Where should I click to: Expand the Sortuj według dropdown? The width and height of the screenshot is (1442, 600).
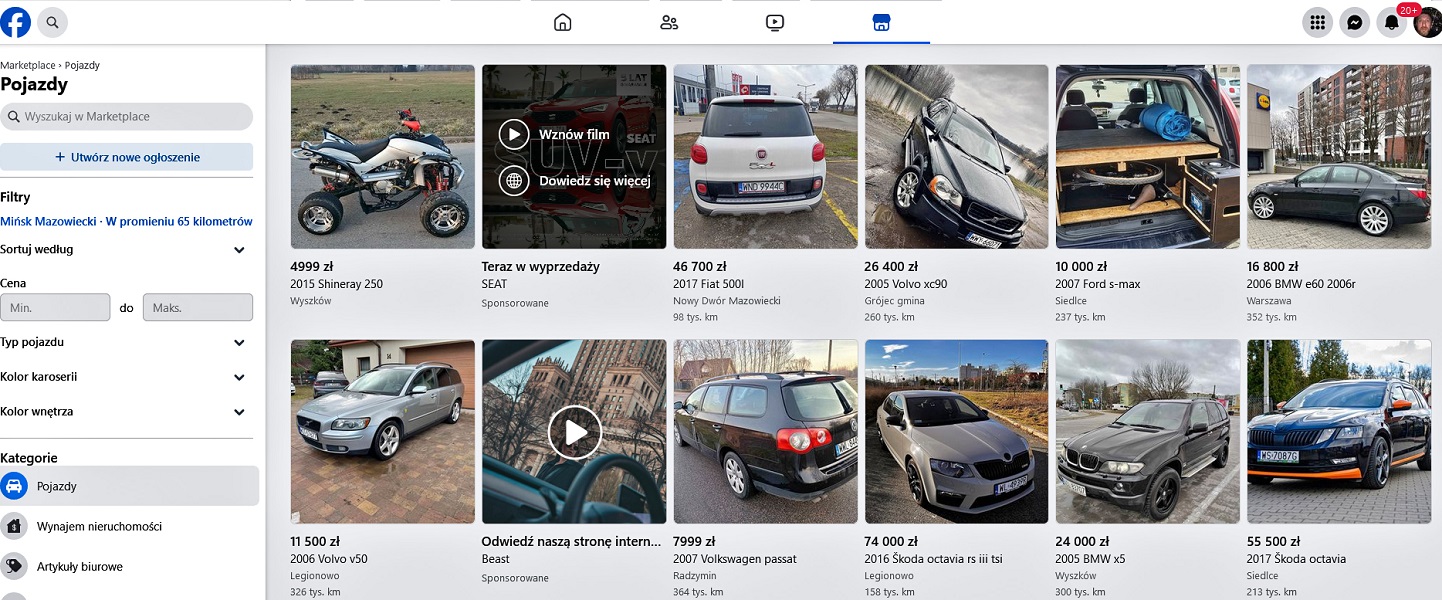(x=126, y=250)
